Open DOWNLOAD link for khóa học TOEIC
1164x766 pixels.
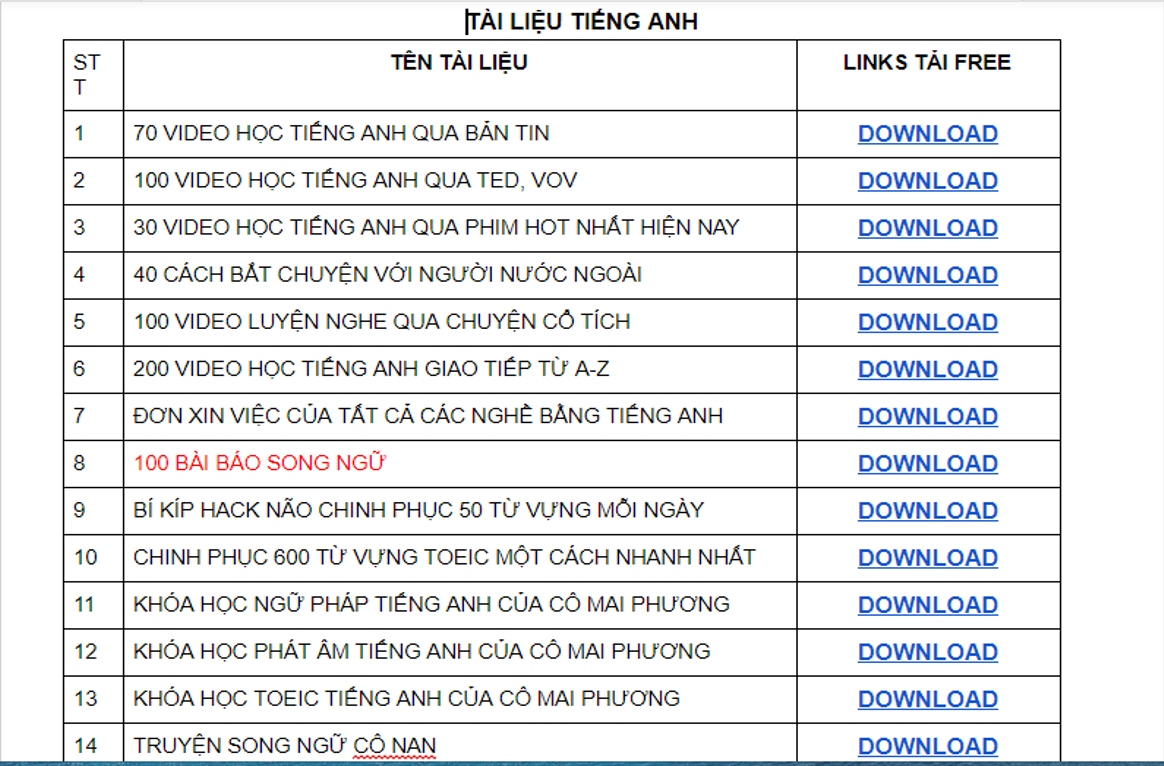pos(927,699)
